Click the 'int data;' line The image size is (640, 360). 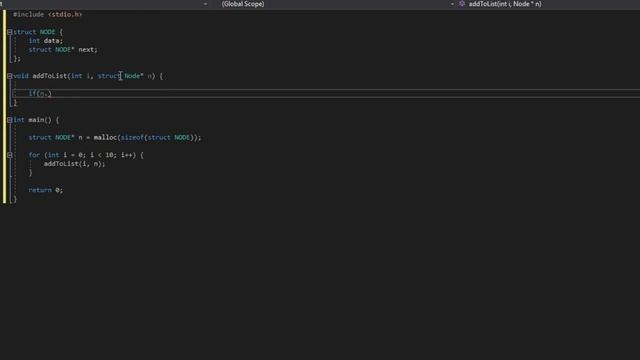(x=46, y=41)
